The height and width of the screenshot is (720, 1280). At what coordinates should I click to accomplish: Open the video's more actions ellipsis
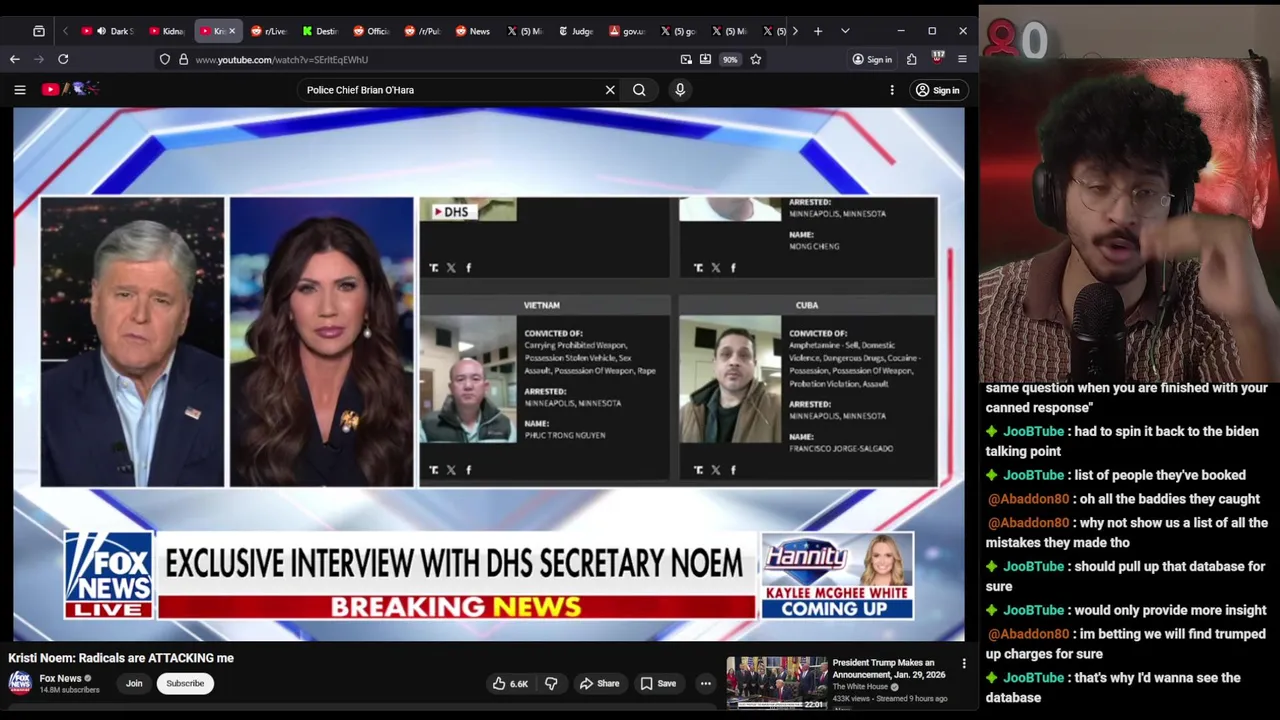click(x=706, y=684)
